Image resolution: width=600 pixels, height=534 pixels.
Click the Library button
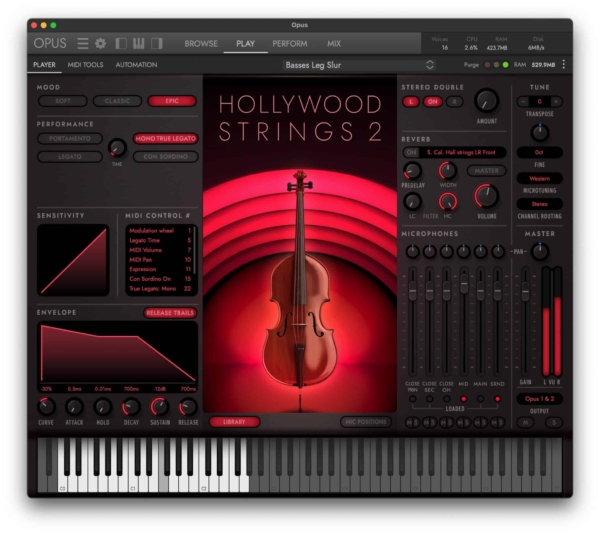coord(234,422)
